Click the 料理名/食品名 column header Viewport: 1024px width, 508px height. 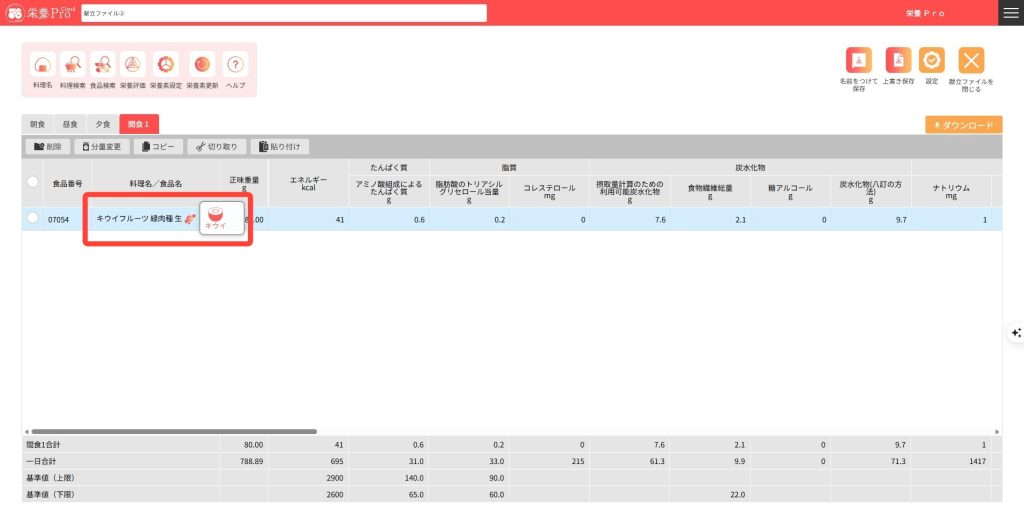155,184
